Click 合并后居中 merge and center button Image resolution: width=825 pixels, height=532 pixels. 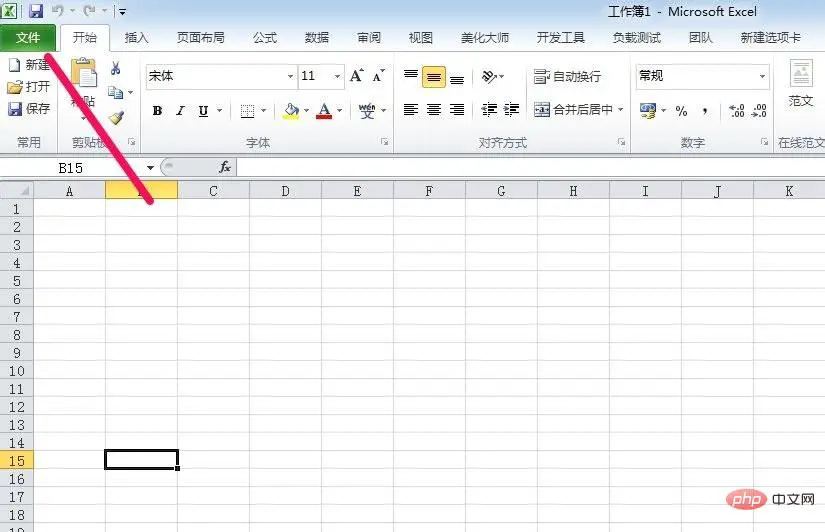click(573, 109)
